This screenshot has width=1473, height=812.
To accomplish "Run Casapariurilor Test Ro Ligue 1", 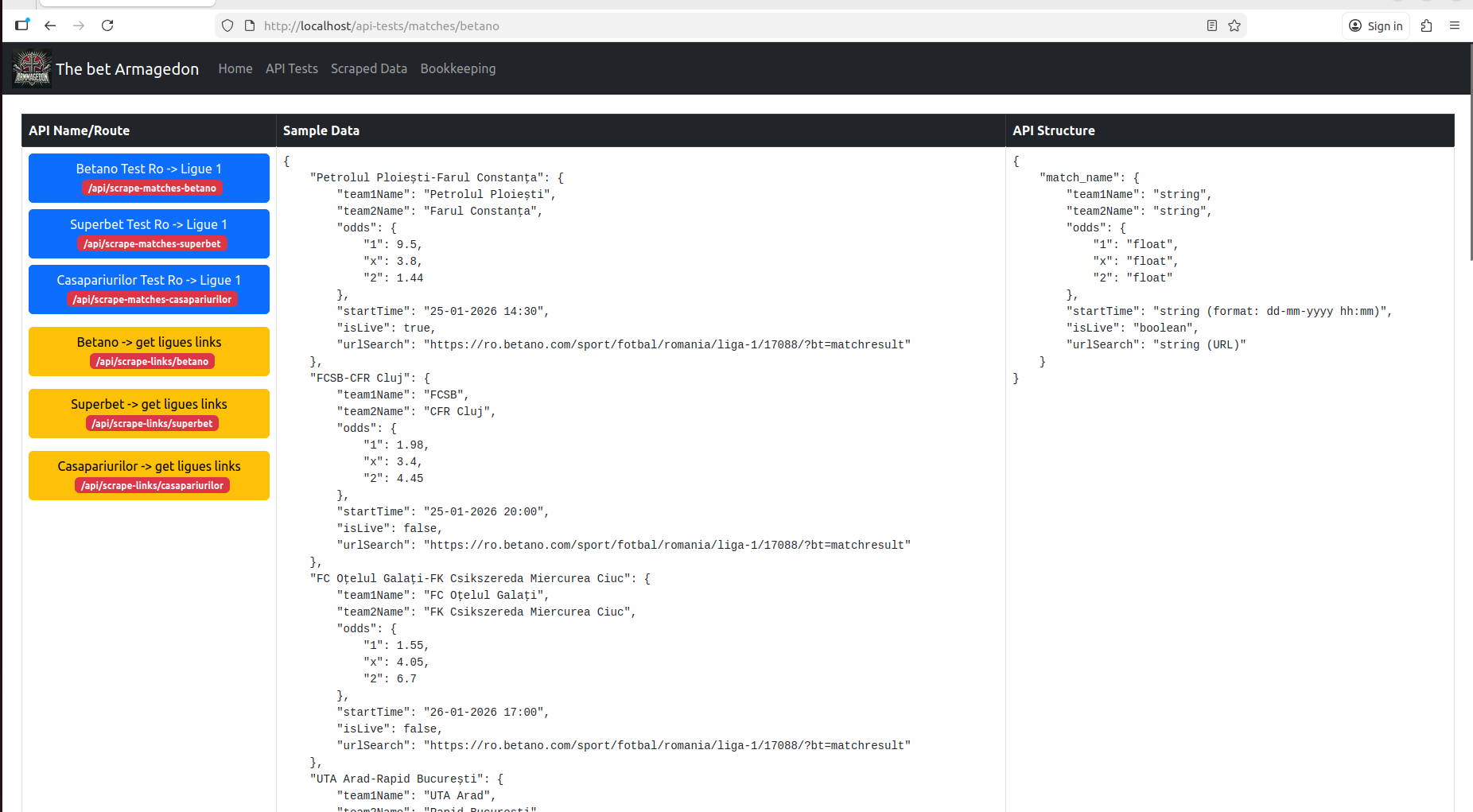I will point(149,289).
